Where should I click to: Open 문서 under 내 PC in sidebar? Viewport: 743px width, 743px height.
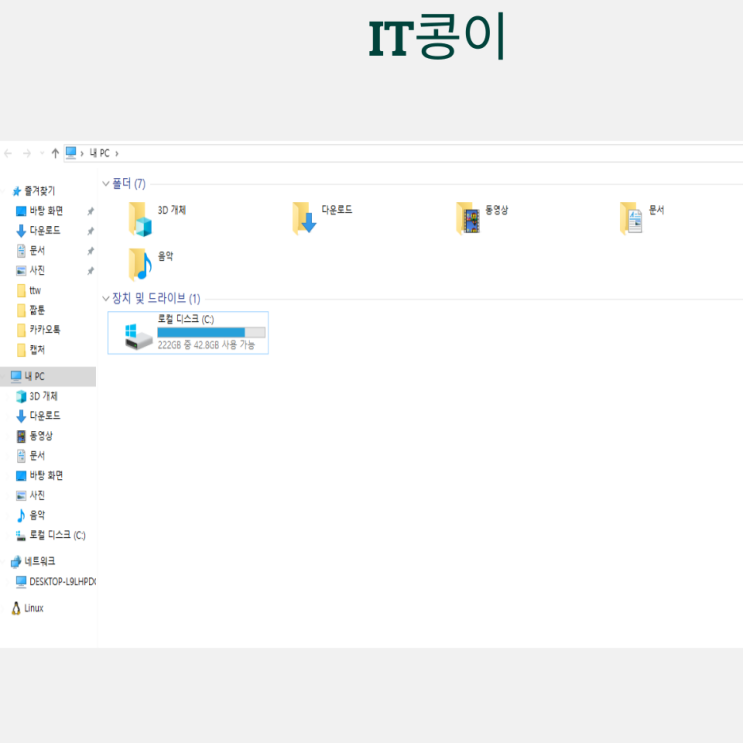(x=37, y=456)
